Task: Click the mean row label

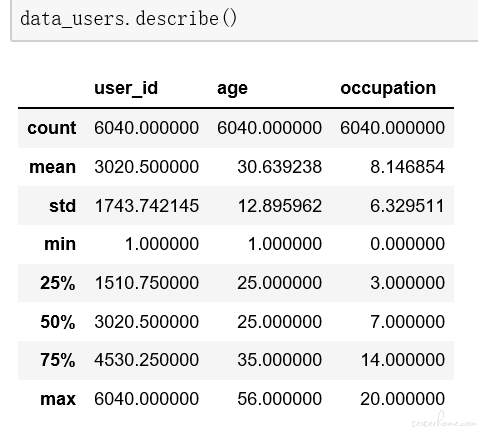Action: click(52, 167)
